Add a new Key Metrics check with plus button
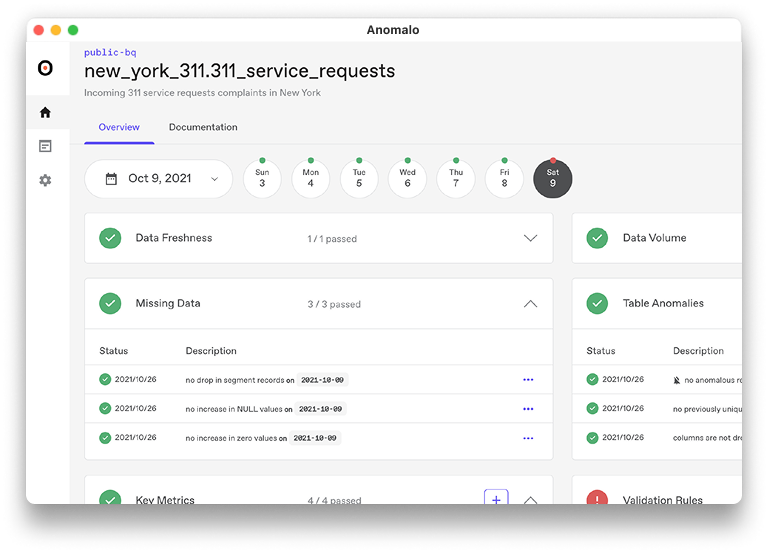The width and height of the screenshot is (768, 552). point(496,497)
